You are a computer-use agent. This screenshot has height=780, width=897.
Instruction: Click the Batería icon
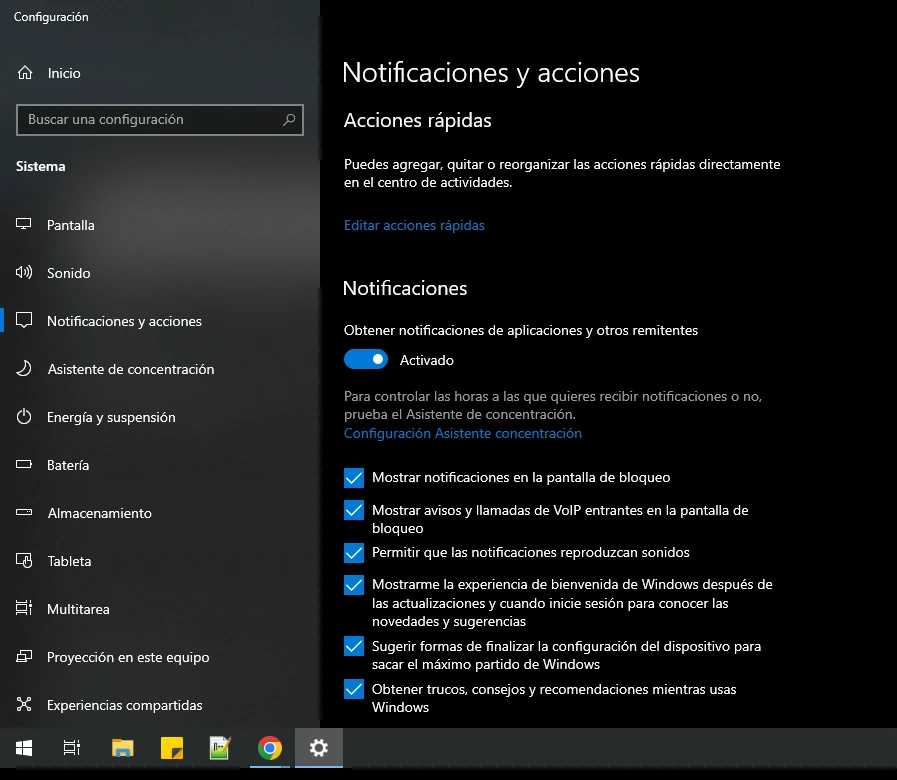tap(23, 465)
